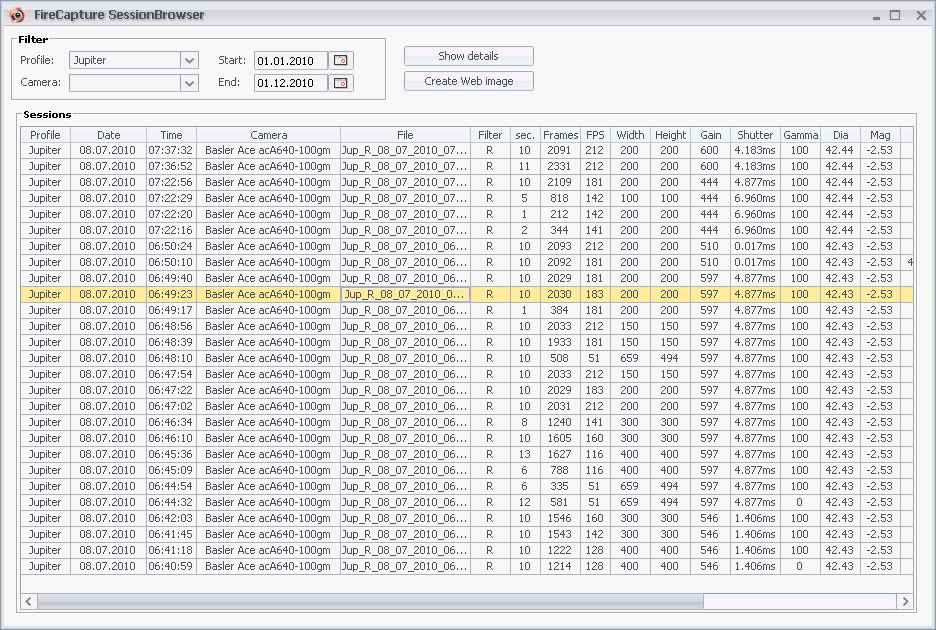The width and height of the screenshot is (936, 630).
Task: Click the Show details button
Action: [x=469, y=56]
